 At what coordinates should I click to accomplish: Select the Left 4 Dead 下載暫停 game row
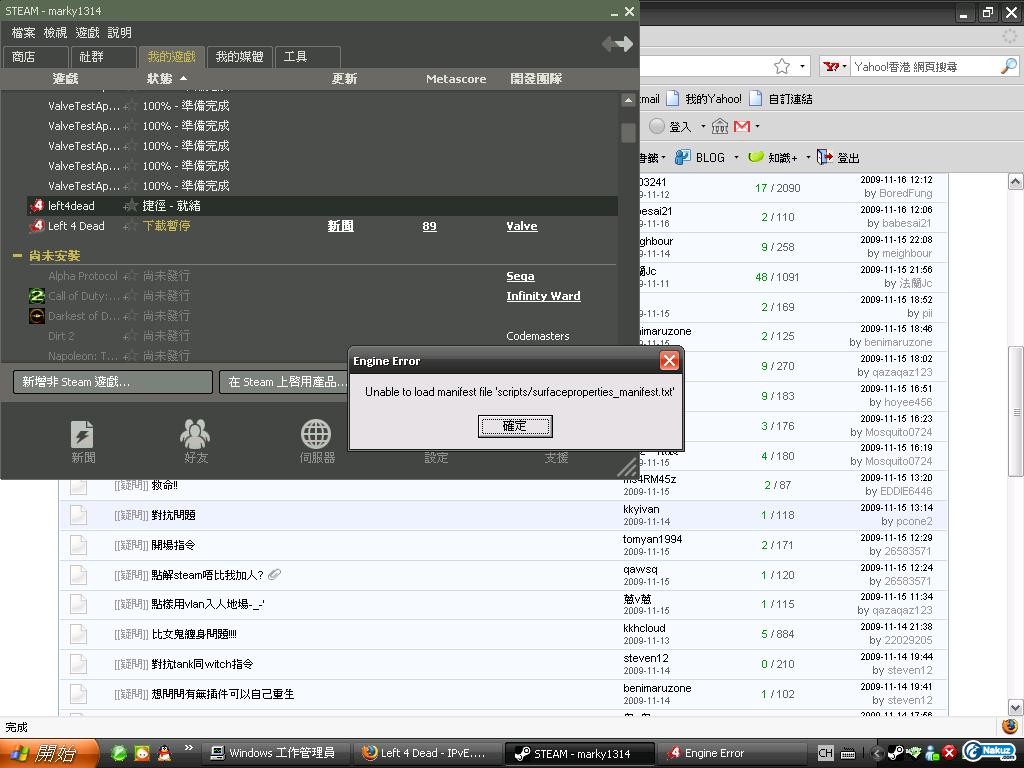tap(322, 226)
